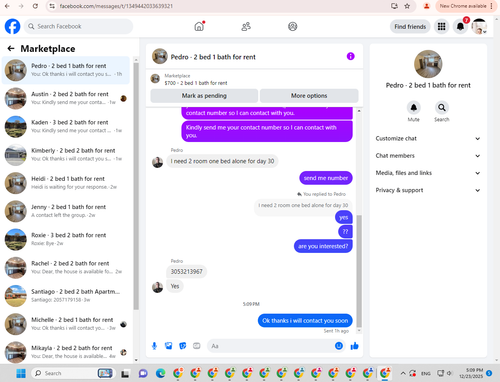Click the Search Facebook field
The height and width of the screenshot is (382, 500).
tap(78, 26)
